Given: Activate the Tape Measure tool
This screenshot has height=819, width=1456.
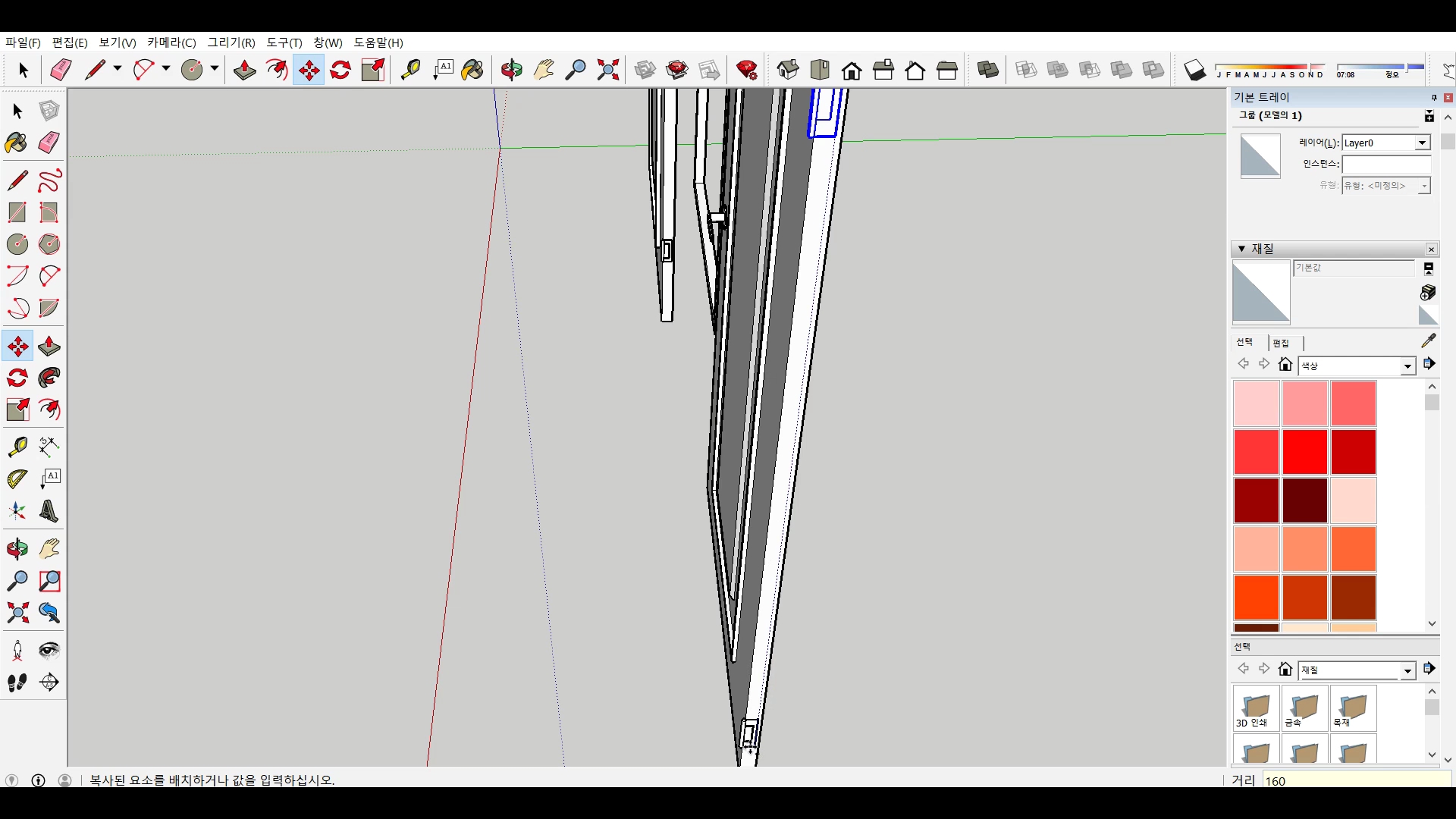Looking at the screenshot, I should (x=17, y=447).
